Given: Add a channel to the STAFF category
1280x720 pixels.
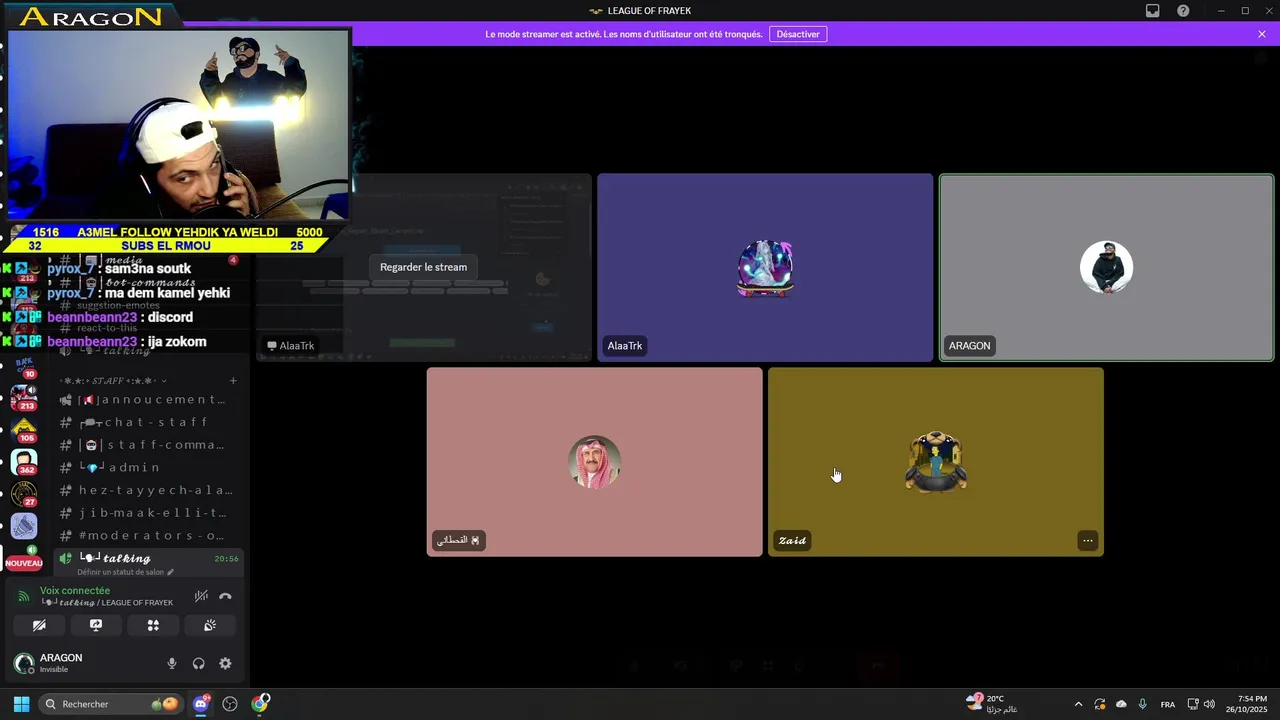Looking at the screenshot, I should 233,381.
